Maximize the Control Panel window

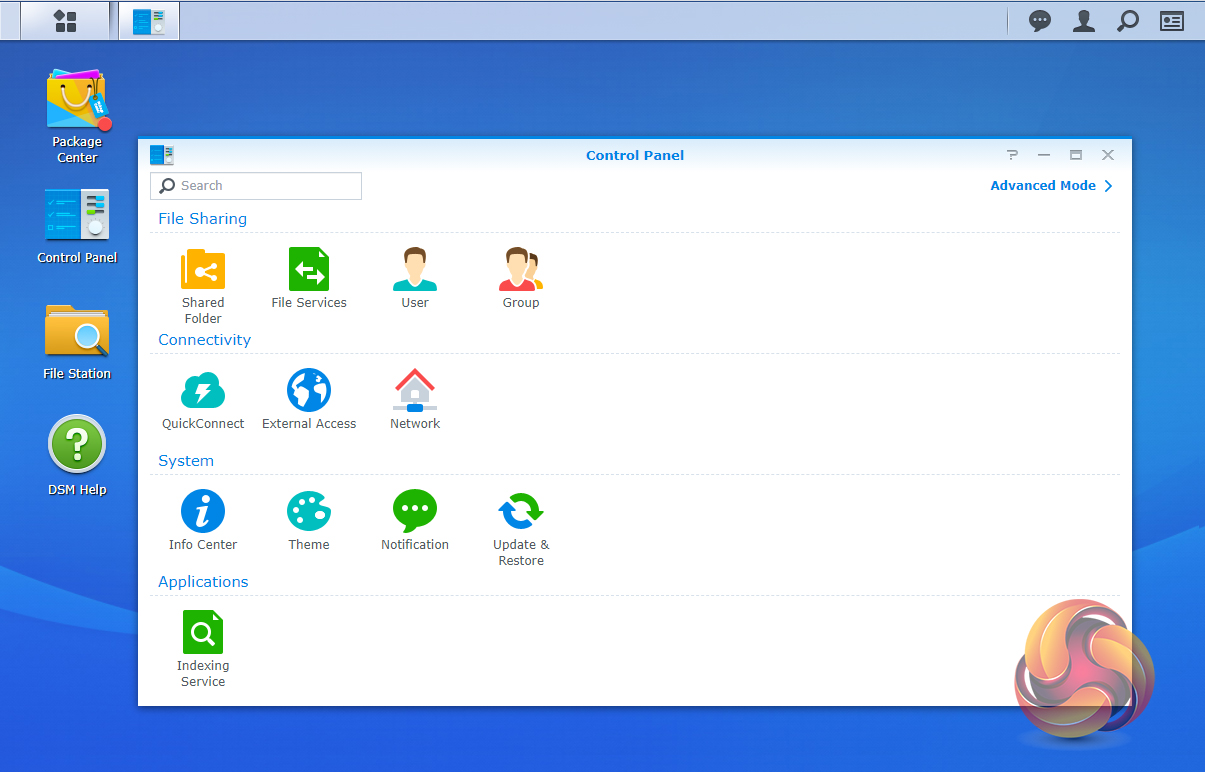point(1076,155)
